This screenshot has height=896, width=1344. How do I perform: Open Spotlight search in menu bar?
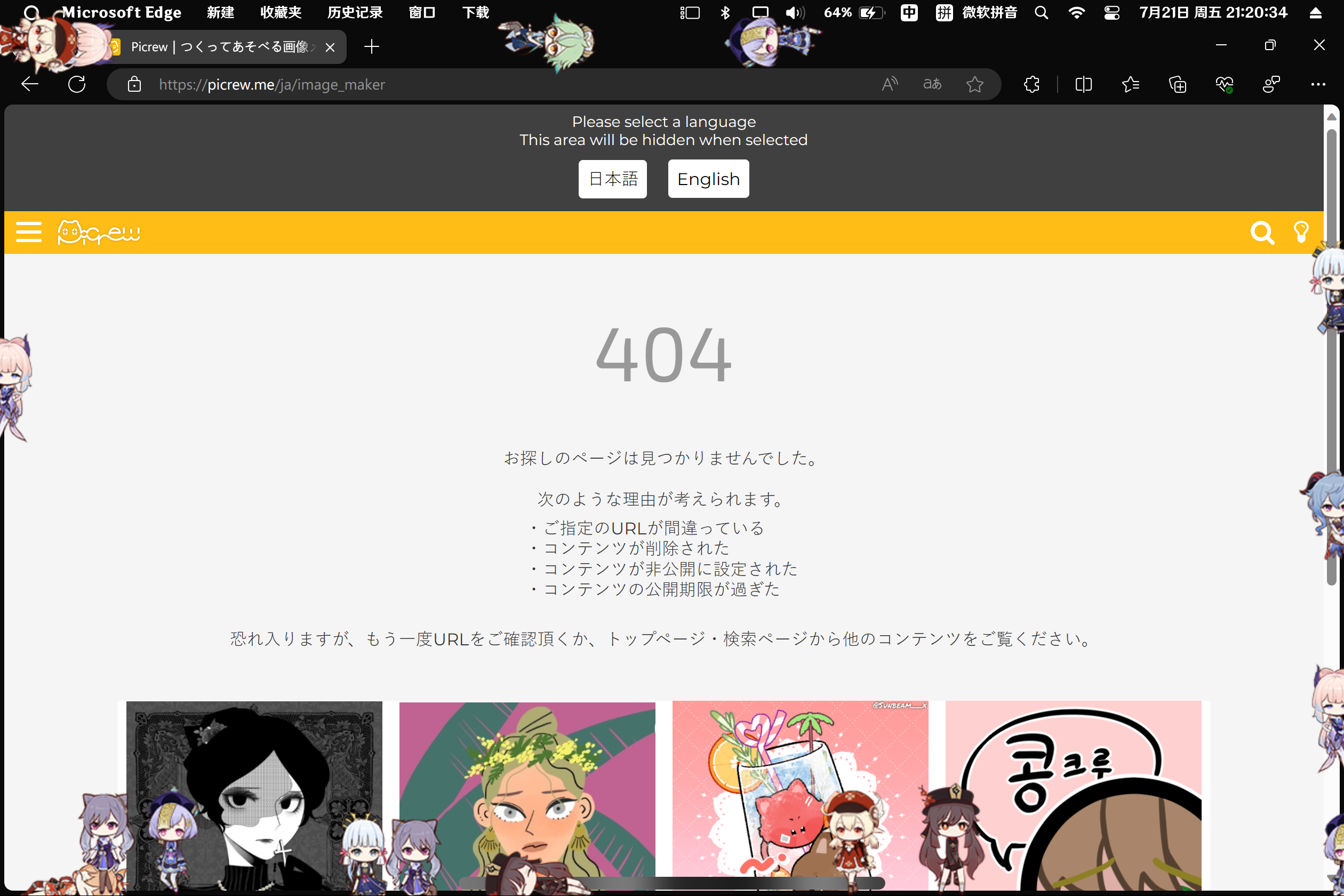coord(1041,13)
